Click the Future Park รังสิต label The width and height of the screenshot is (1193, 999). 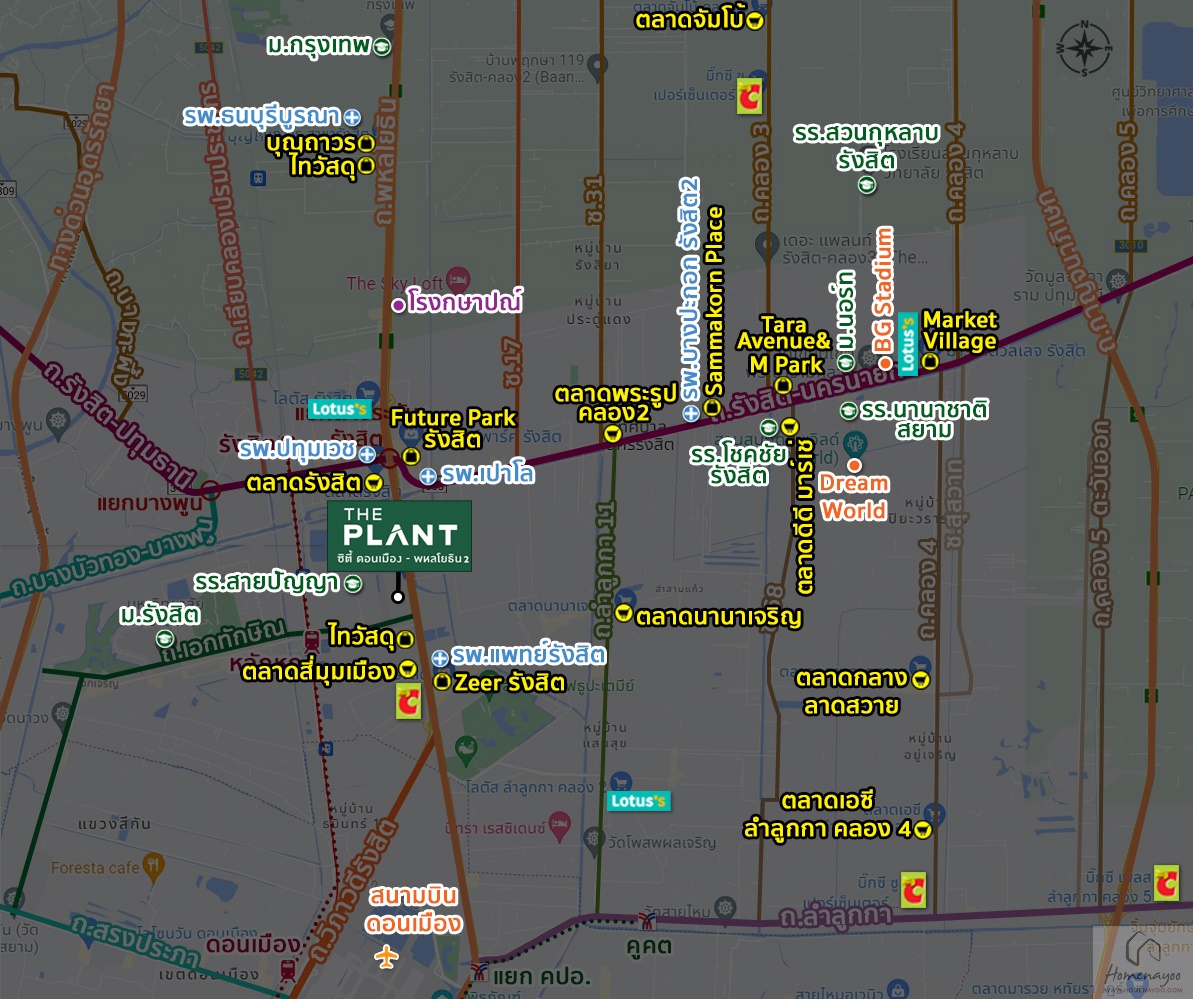pos(453,428)
